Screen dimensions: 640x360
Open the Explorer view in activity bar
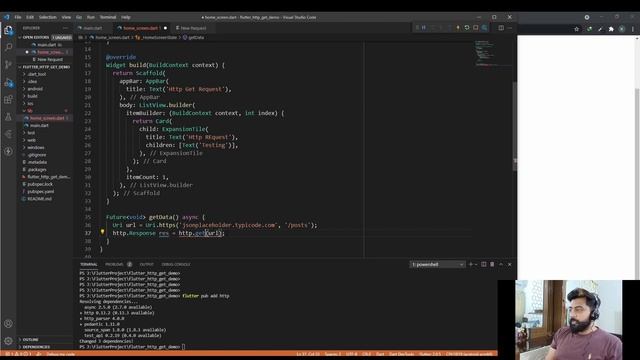pos(8,31)
